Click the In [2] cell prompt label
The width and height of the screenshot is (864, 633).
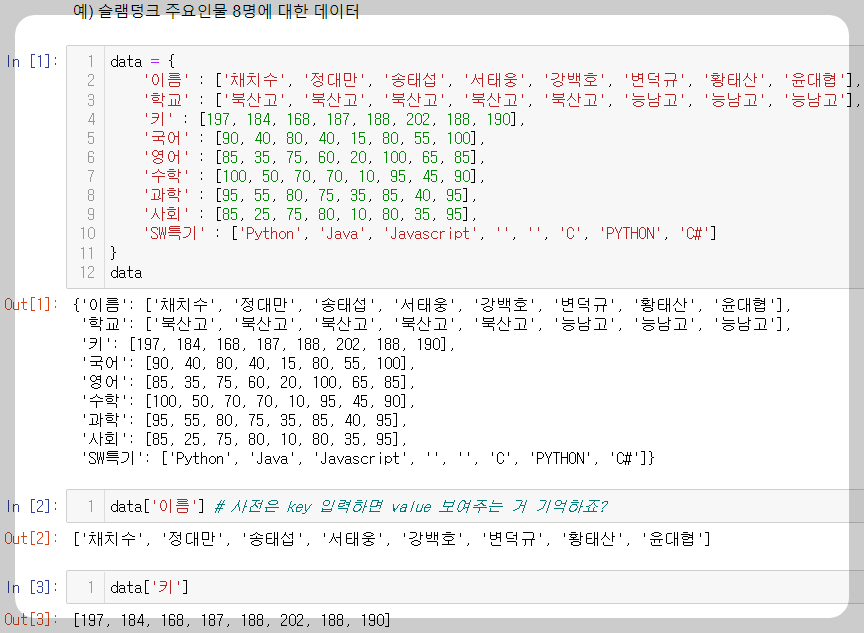click(32, 506)
